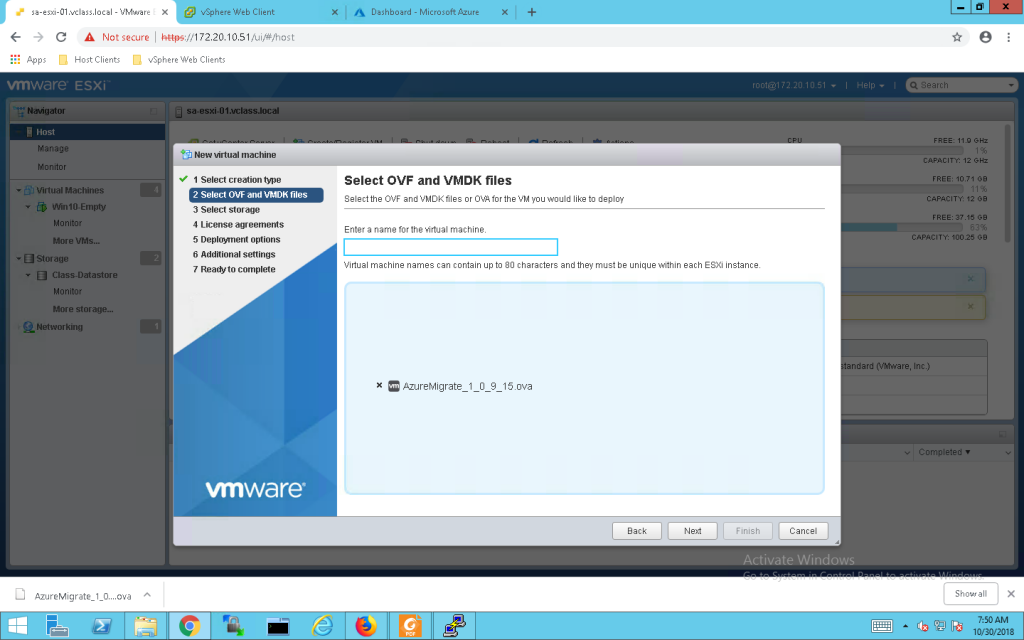Launch PowerShell from the taskbar
The image size is (1024, 640).
click(x=101, y=626)
